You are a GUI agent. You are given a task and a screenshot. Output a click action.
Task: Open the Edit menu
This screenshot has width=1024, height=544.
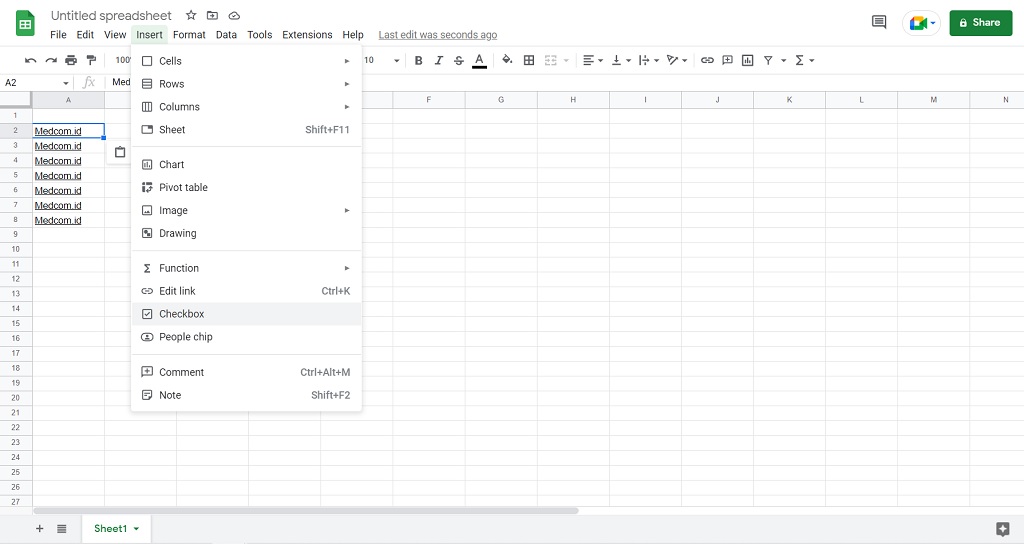pyautogui.click(x=85, y=35)
